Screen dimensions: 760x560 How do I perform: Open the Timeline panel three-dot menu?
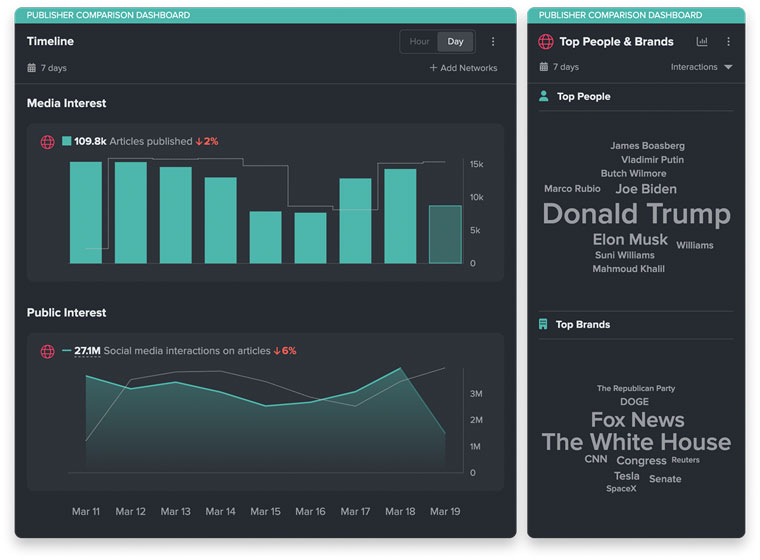coord(493,42)
